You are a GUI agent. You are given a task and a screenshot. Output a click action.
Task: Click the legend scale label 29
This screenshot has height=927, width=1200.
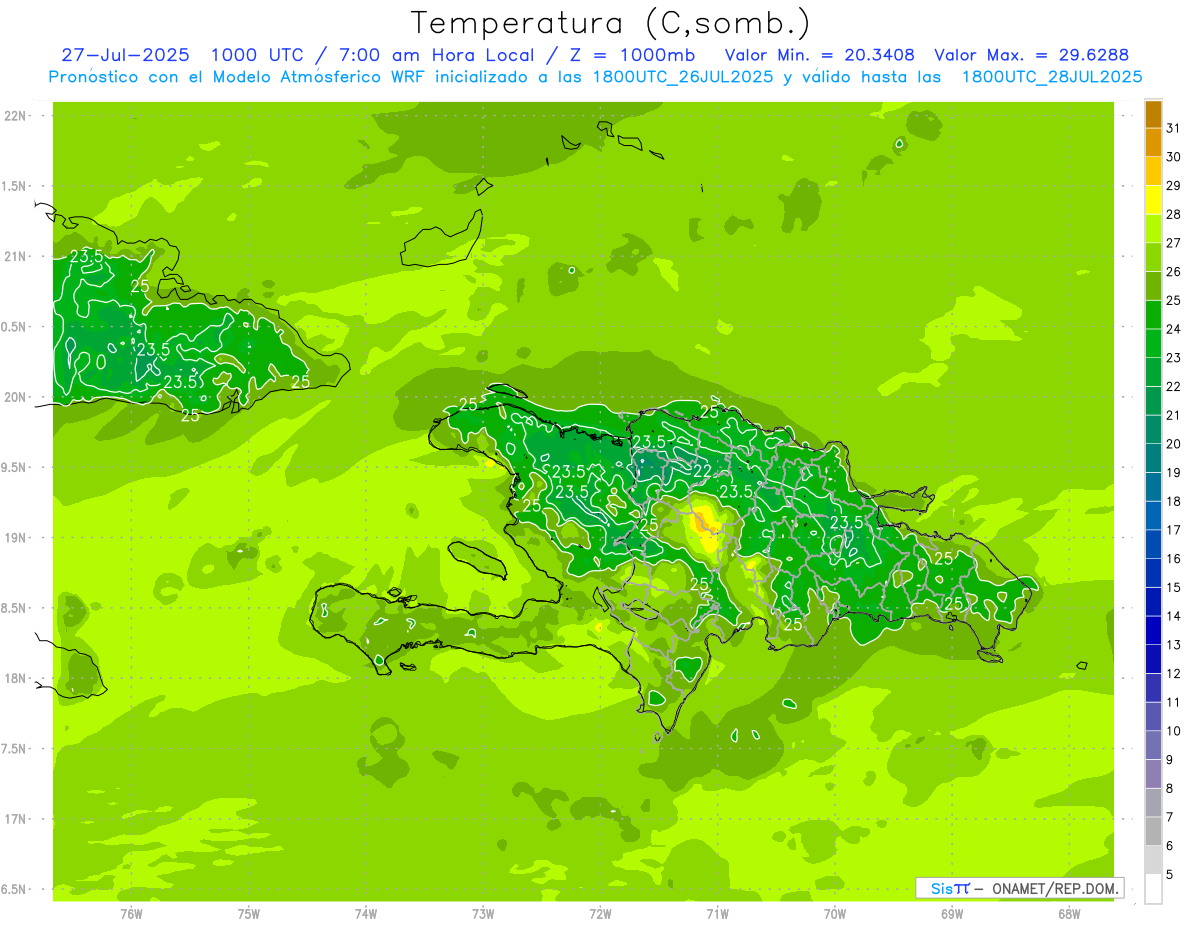[x=1173, y=186]
